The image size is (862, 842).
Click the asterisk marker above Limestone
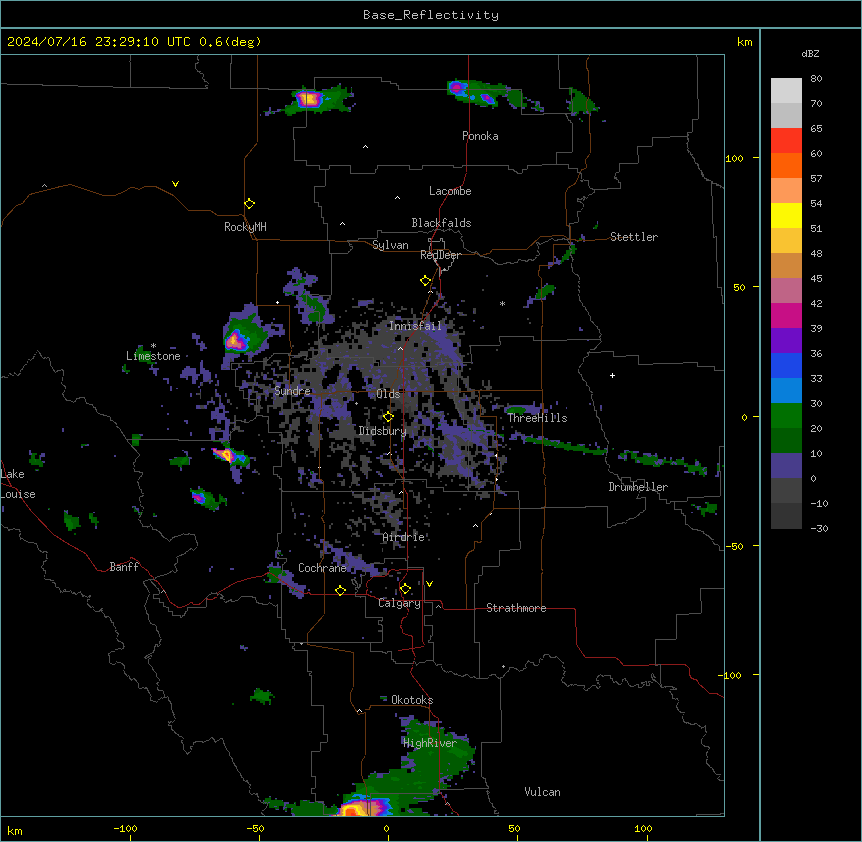(153, 346)
